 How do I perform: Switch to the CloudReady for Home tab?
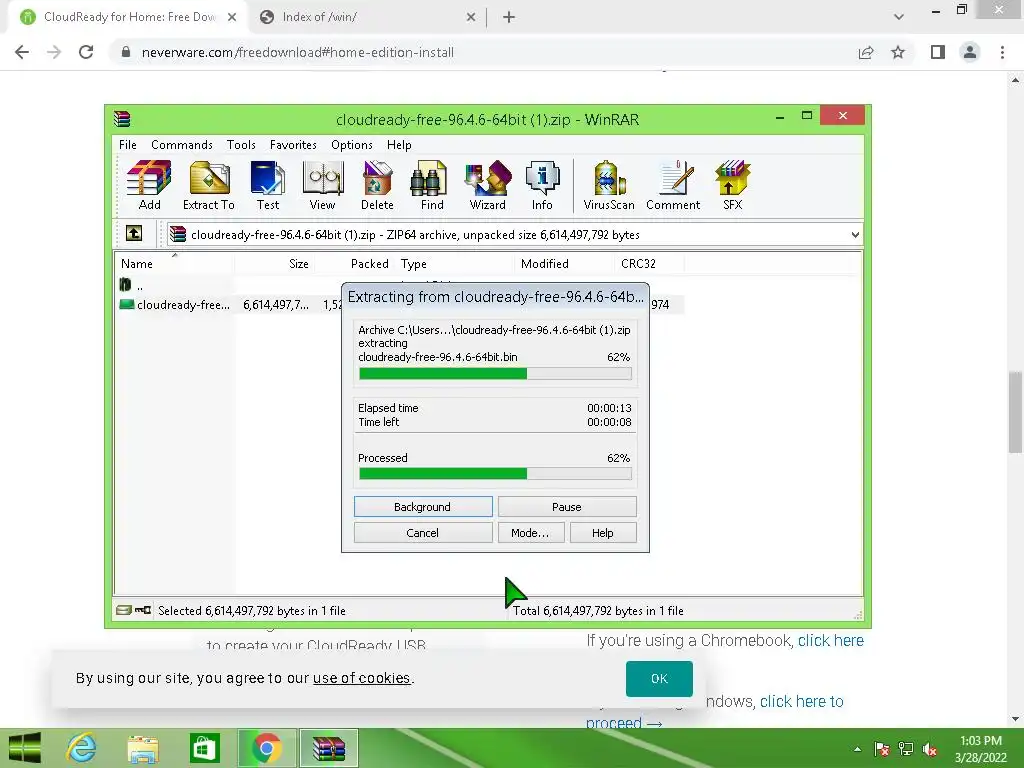point(128,17)
